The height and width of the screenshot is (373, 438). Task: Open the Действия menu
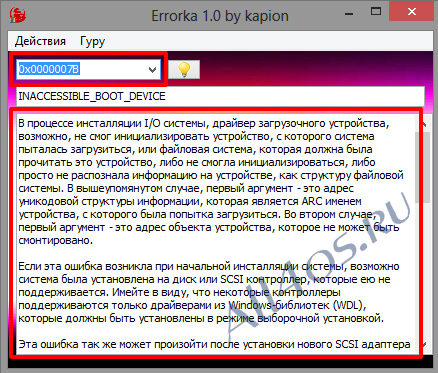click(x=40, y=41)
